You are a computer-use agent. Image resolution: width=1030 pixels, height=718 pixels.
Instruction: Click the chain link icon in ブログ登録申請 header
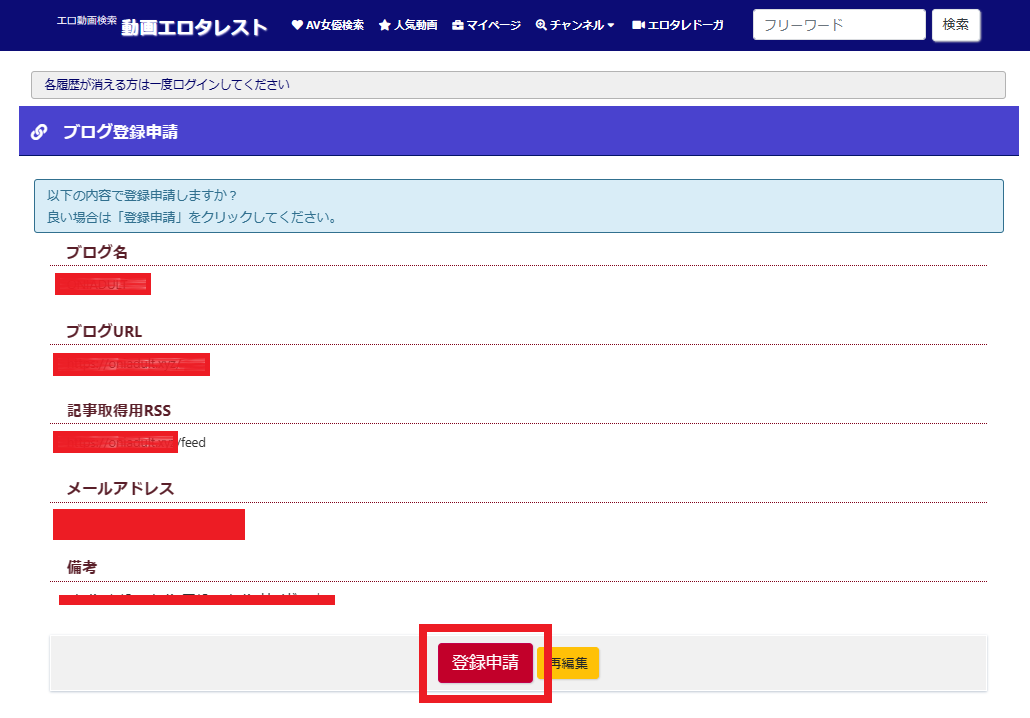[x=39, y=132]
